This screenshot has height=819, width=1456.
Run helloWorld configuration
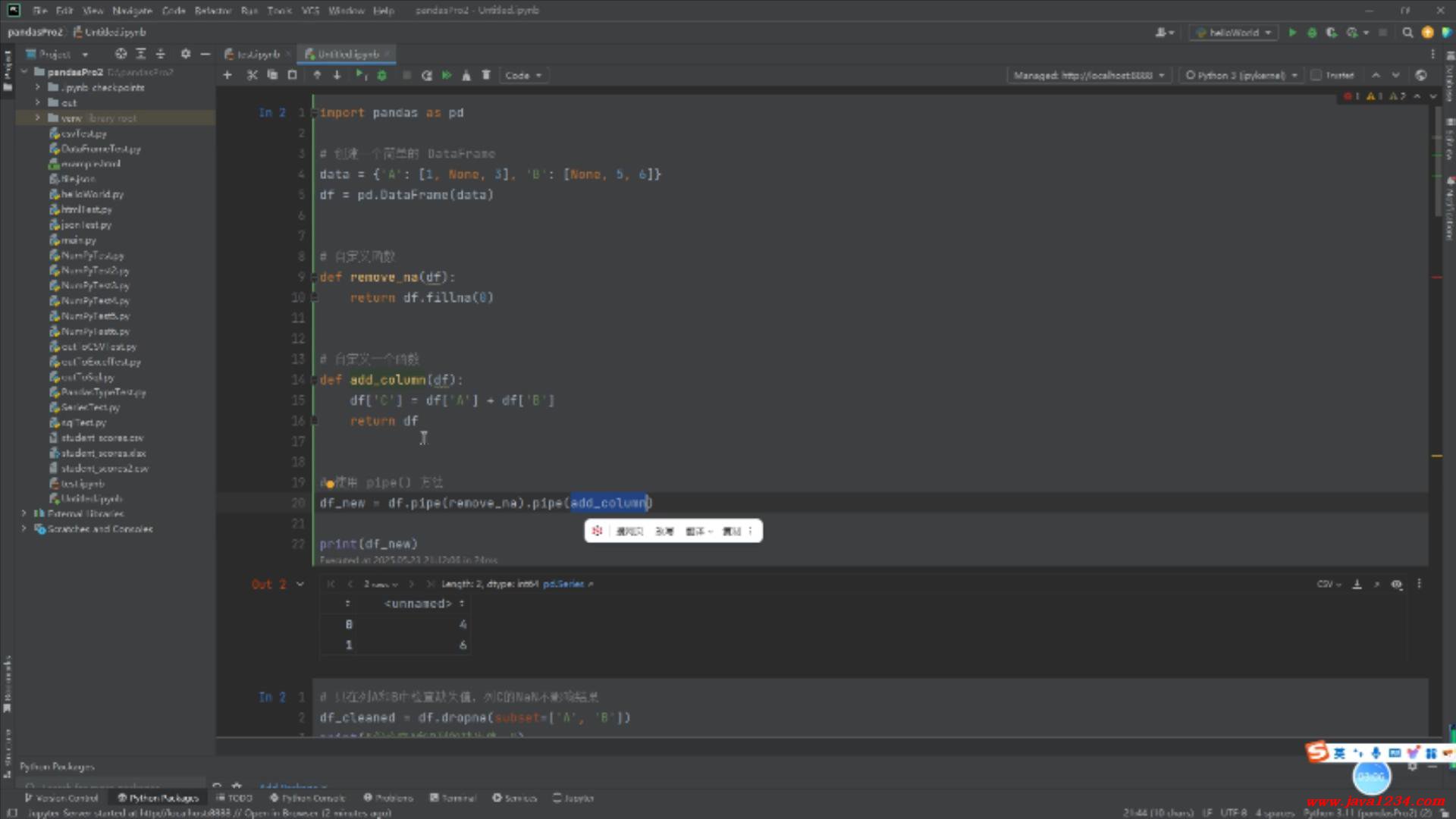[1292, 33]
